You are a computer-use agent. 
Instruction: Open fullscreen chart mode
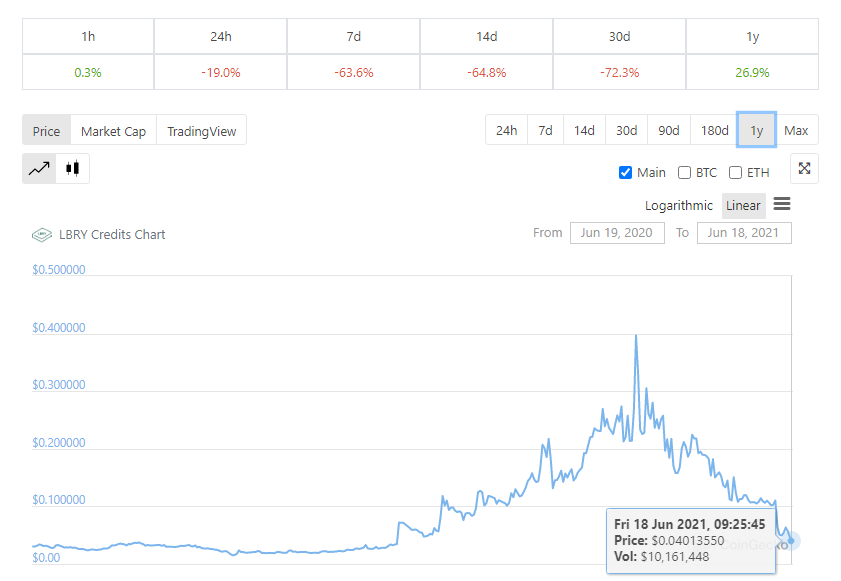click(x=804, y=168)
